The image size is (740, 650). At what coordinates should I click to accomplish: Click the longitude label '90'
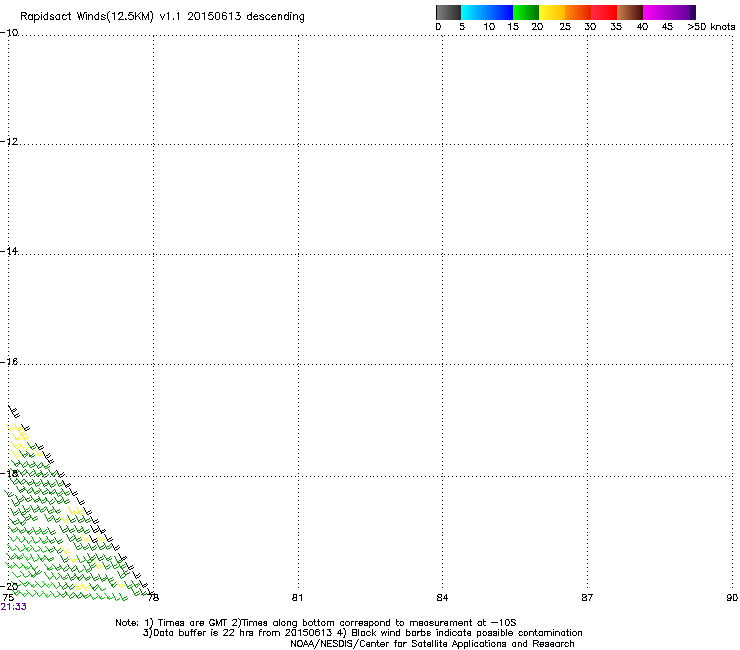point(732,598)
